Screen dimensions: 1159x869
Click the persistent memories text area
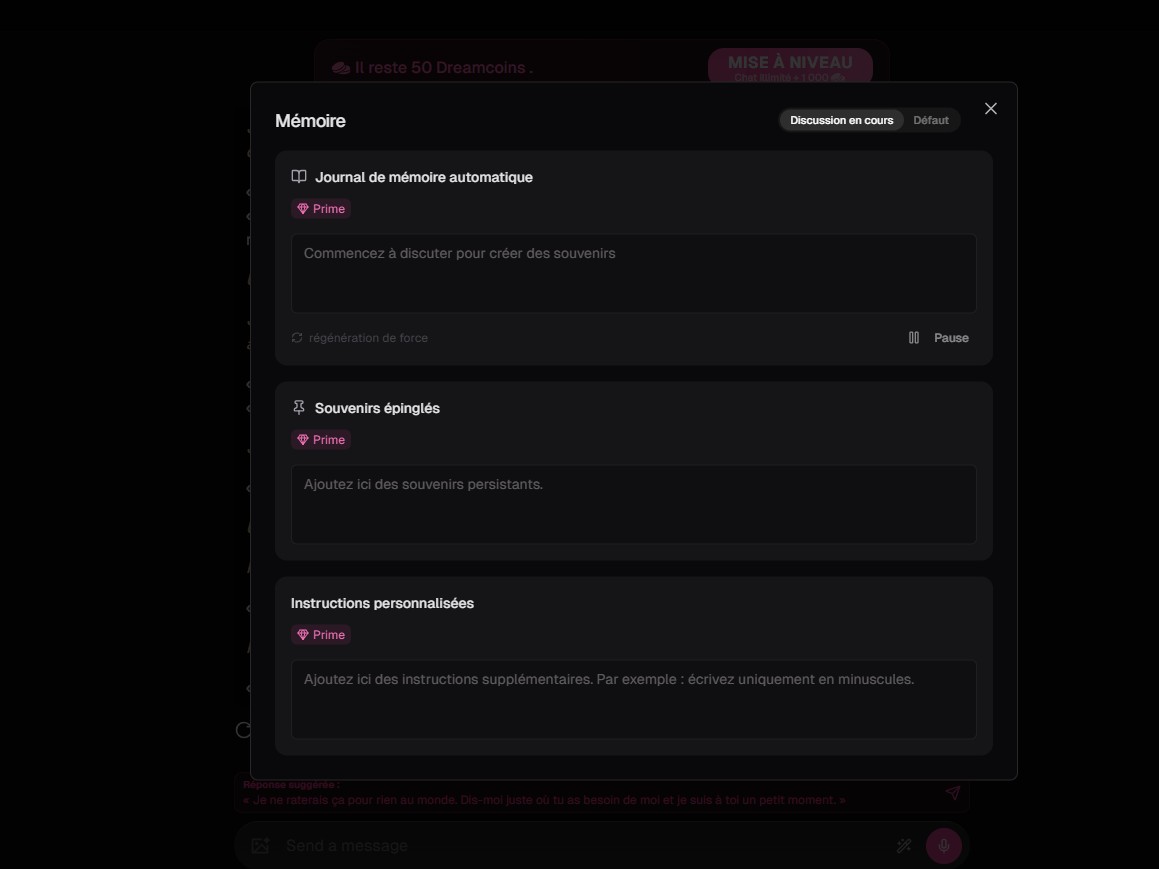(634, 504)
